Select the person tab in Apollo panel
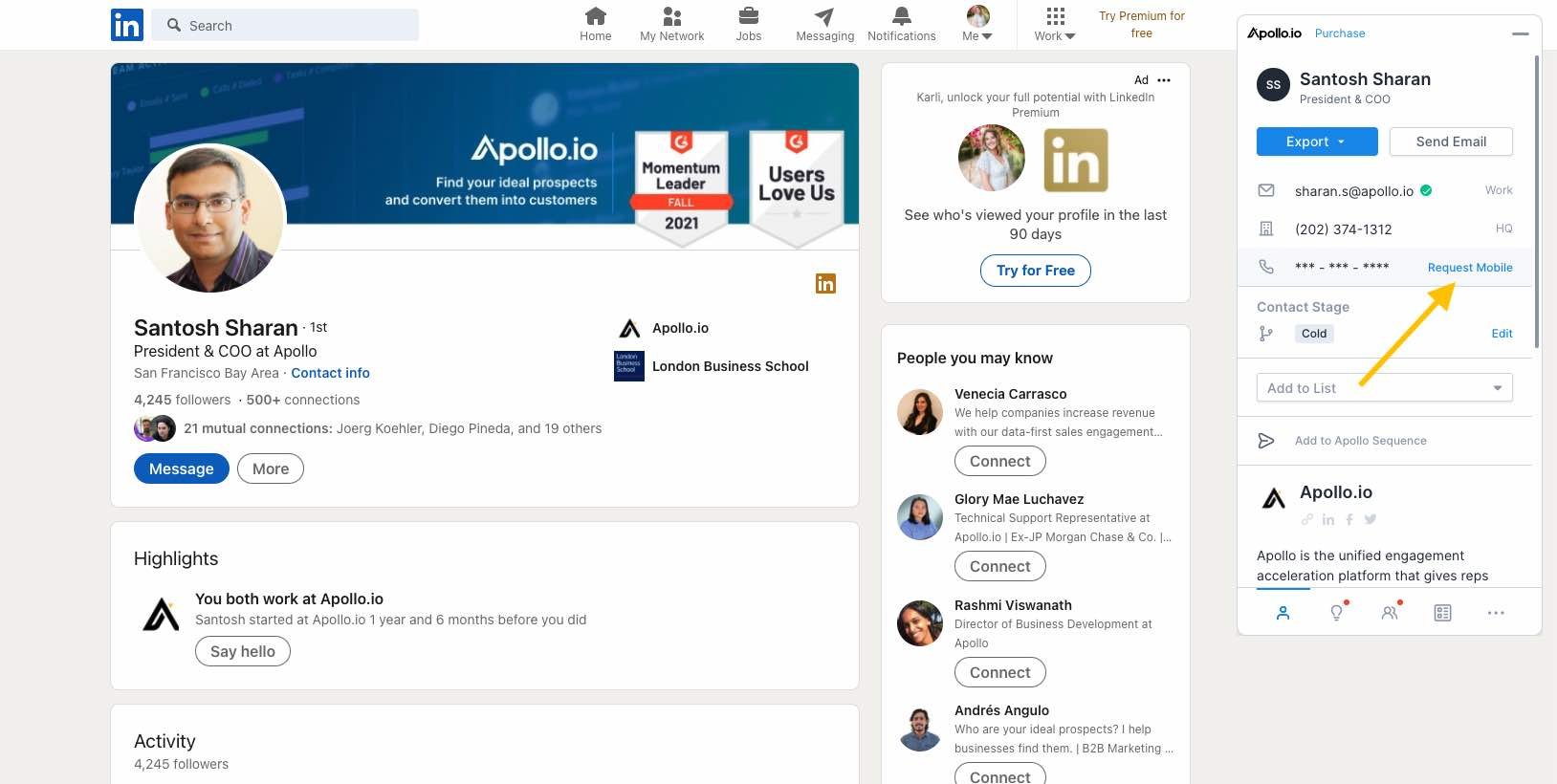 click(x=1283, y=613)
